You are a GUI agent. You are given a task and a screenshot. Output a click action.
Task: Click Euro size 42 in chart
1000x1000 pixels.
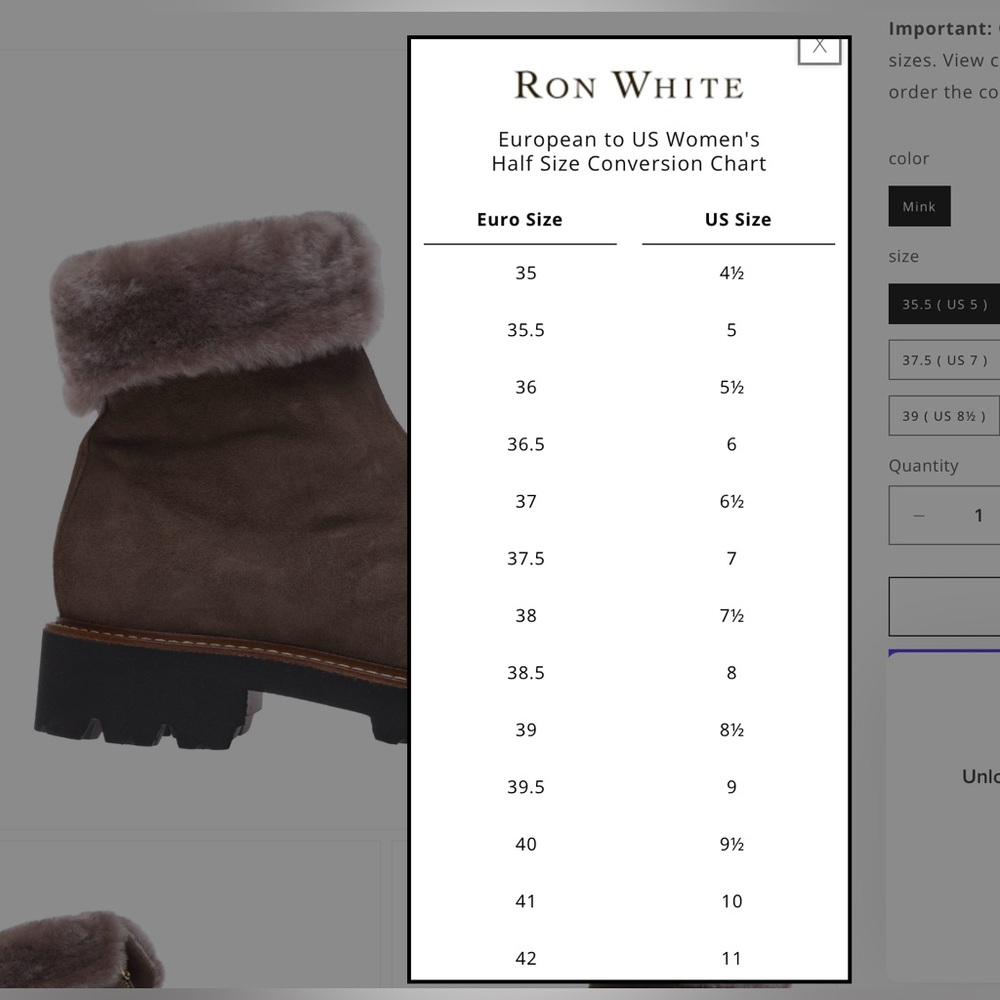coord(526,958)
